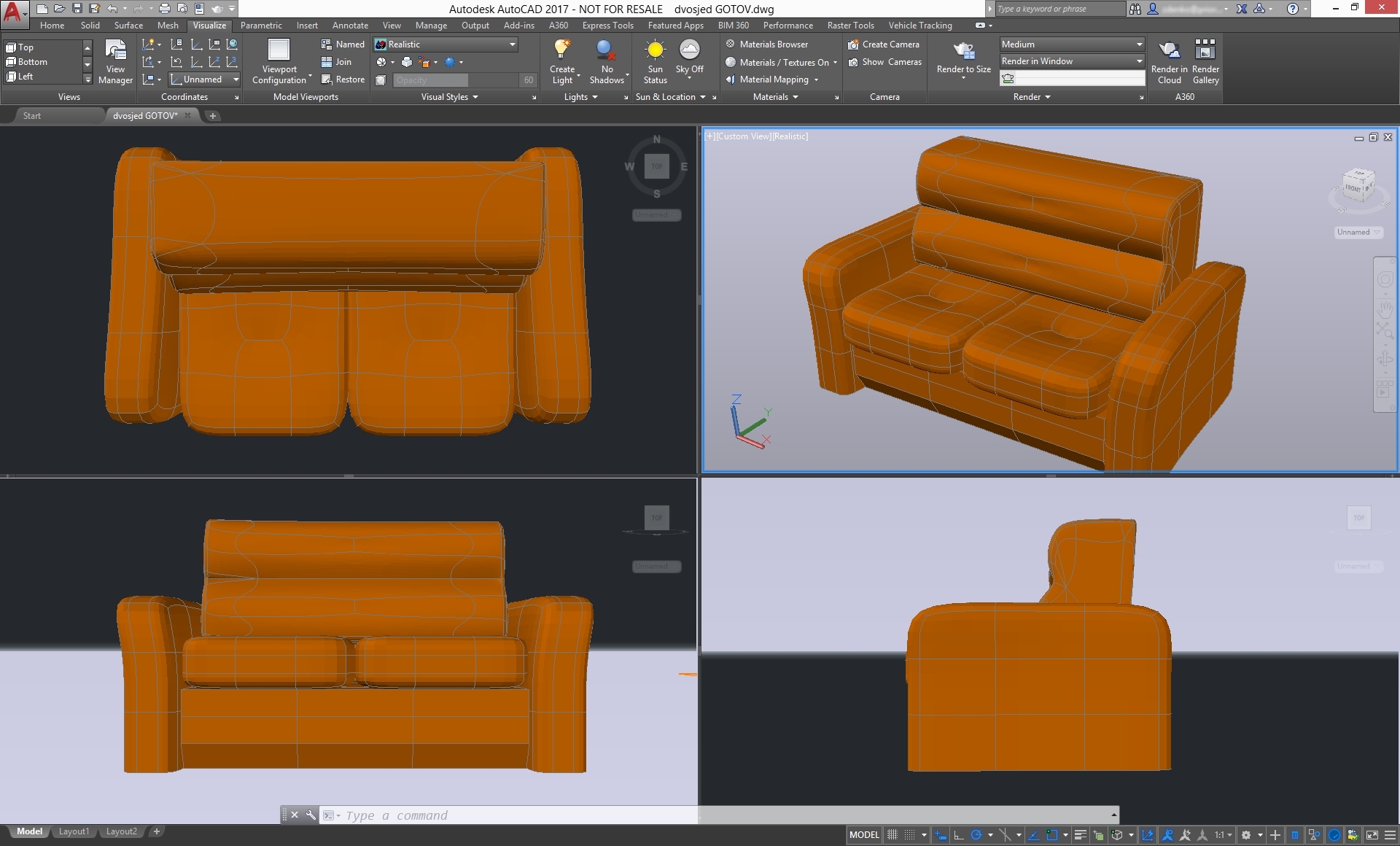This screenshot has width=1400, height=846.
Task: Expand the Realistic visual style dropdown
Action: point(513,44)
